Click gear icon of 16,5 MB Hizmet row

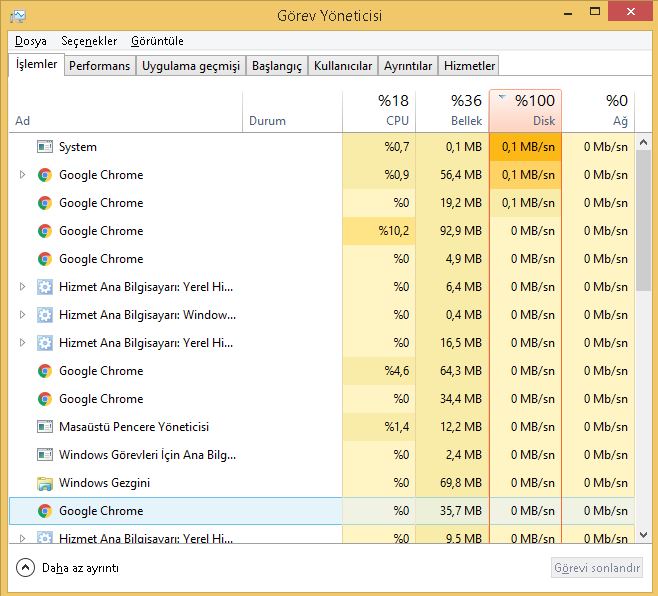pos(44,343)
